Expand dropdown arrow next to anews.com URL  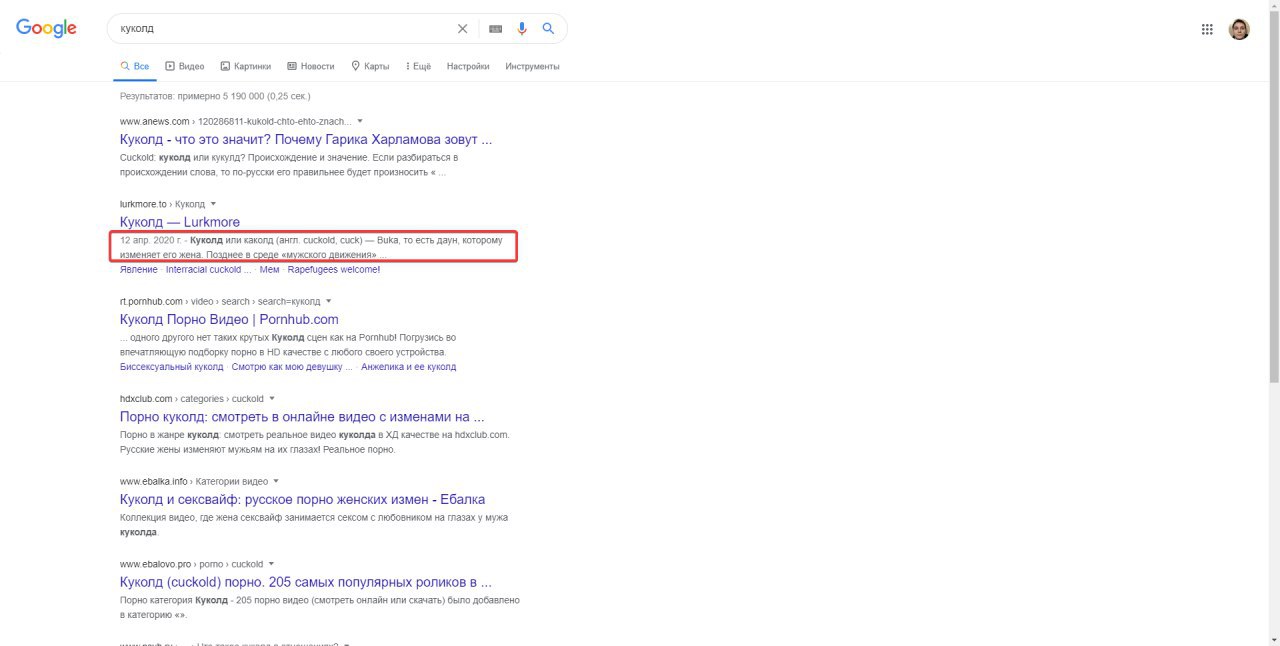click(360, 121)
